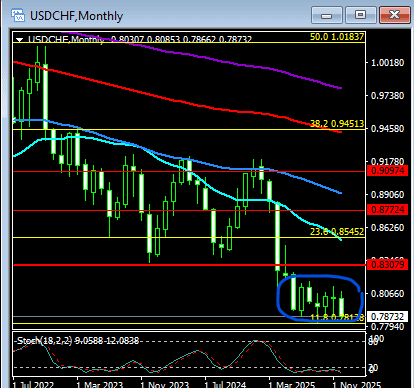This screenshot has height=388, width=414.
Task: Click the Fibonacci 23.6 0.85452 label
Action: pyautogui.click(x=337, y=232)
